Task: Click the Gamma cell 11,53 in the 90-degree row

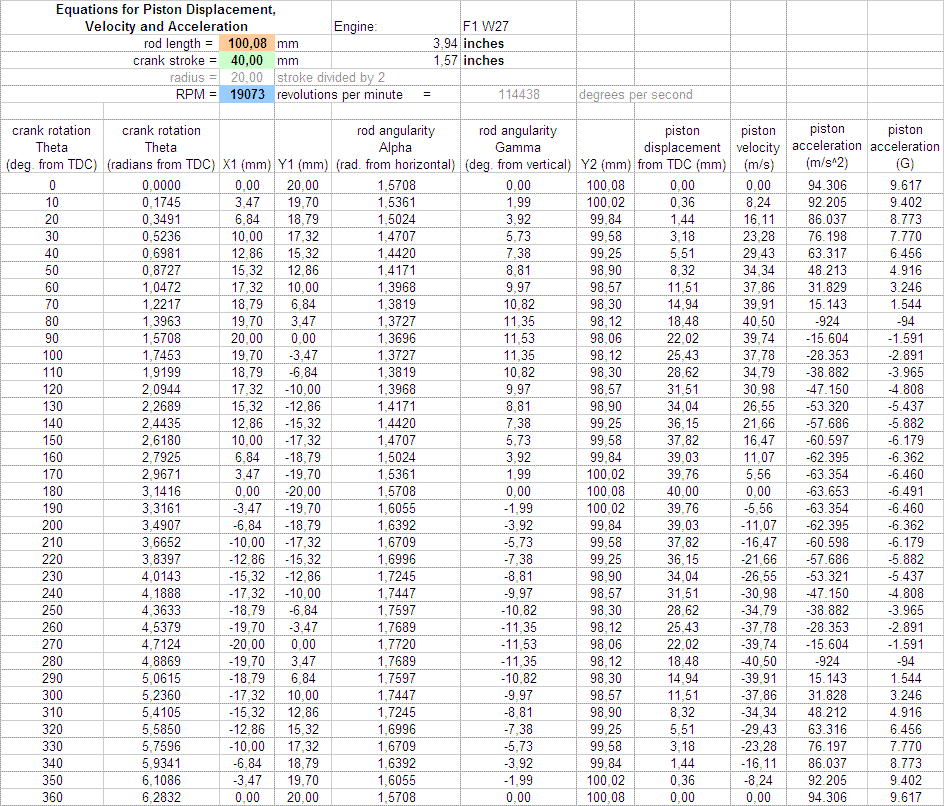Action: click(x=518, y=338)
